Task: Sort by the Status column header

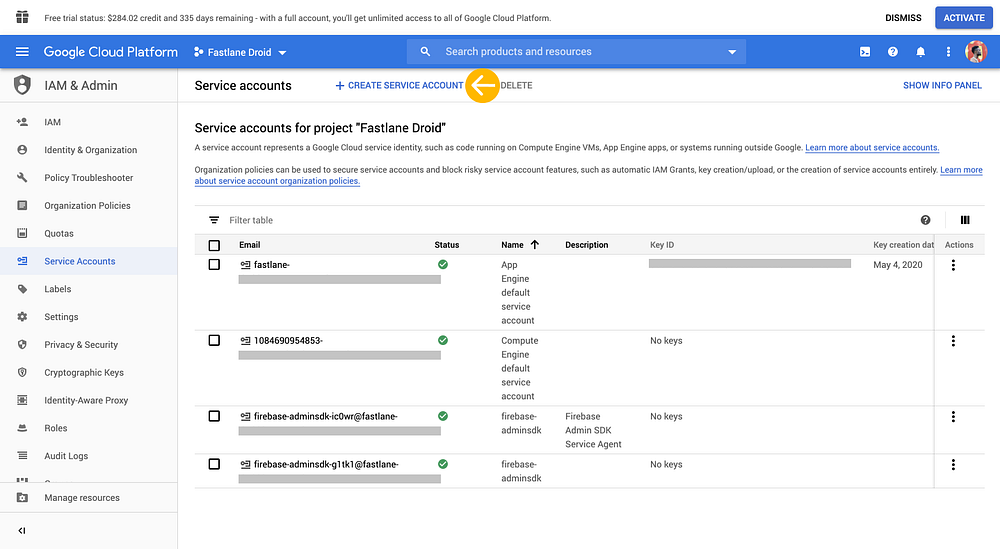Action: (x=446, y=245)
